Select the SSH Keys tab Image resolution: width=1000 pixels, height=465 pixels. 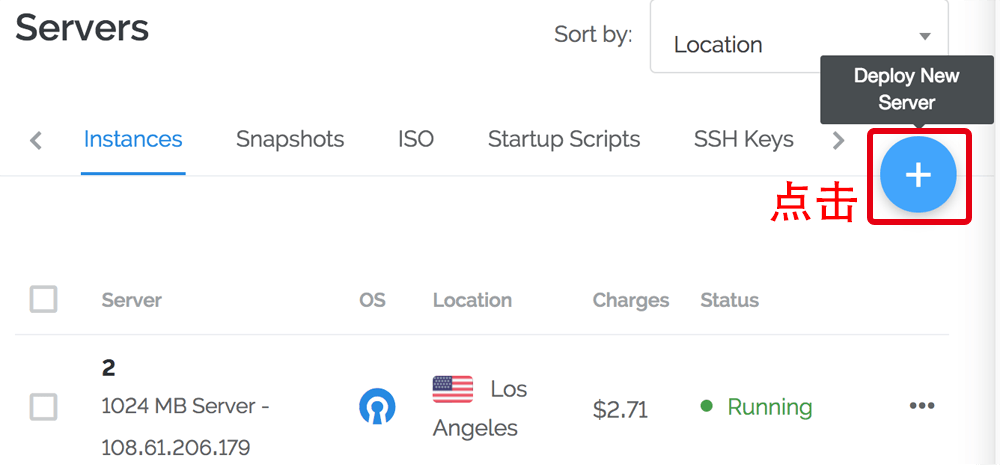(743, 139)
